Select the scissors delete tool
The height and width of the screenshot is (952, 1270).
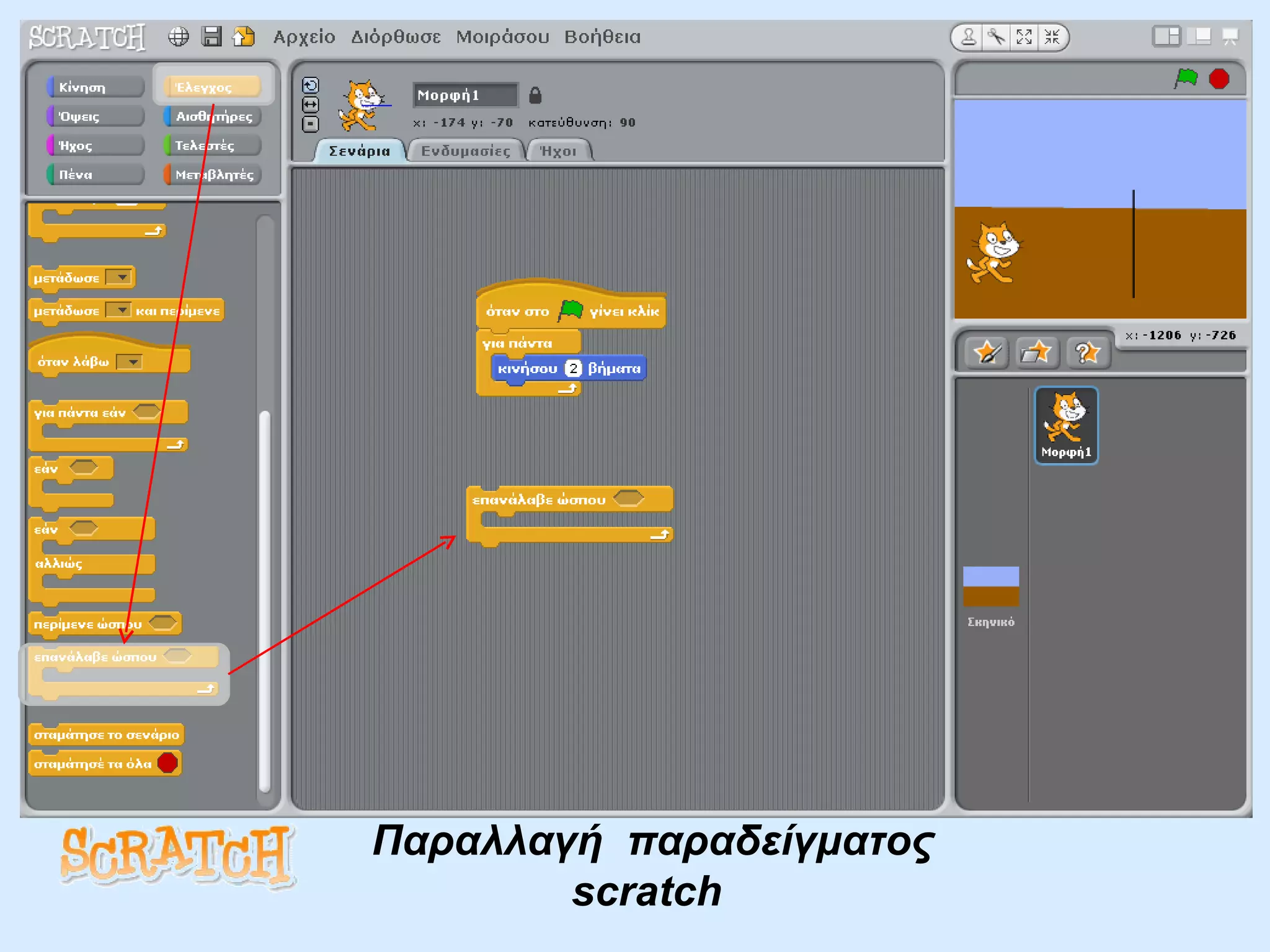point(997,37)
